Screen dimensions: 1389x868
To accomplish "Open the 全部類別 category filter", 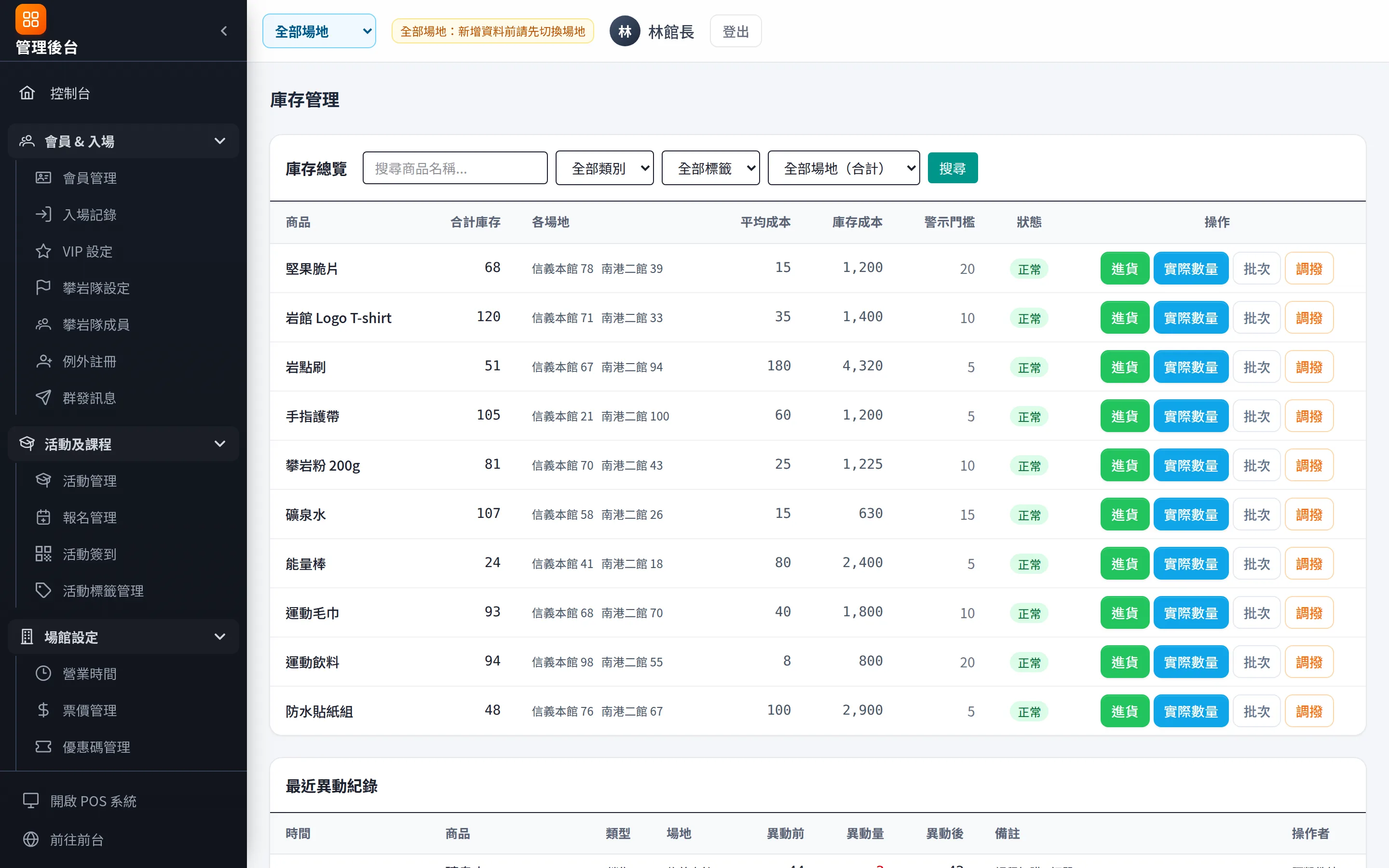I will tap(604, 168).
